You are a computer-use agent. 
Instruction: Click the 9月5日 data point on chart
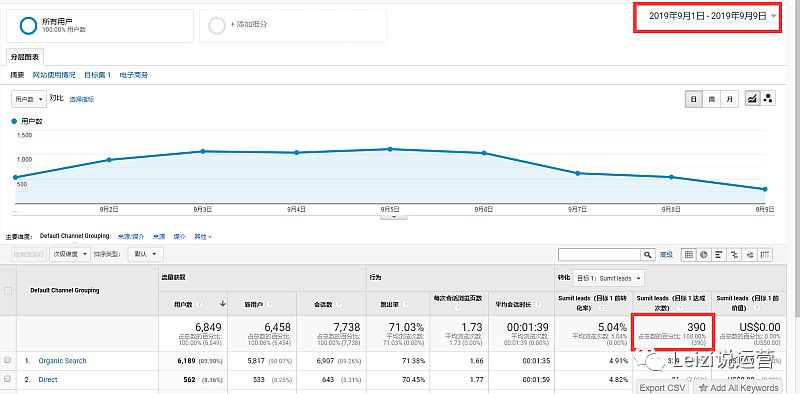(390, 149)
